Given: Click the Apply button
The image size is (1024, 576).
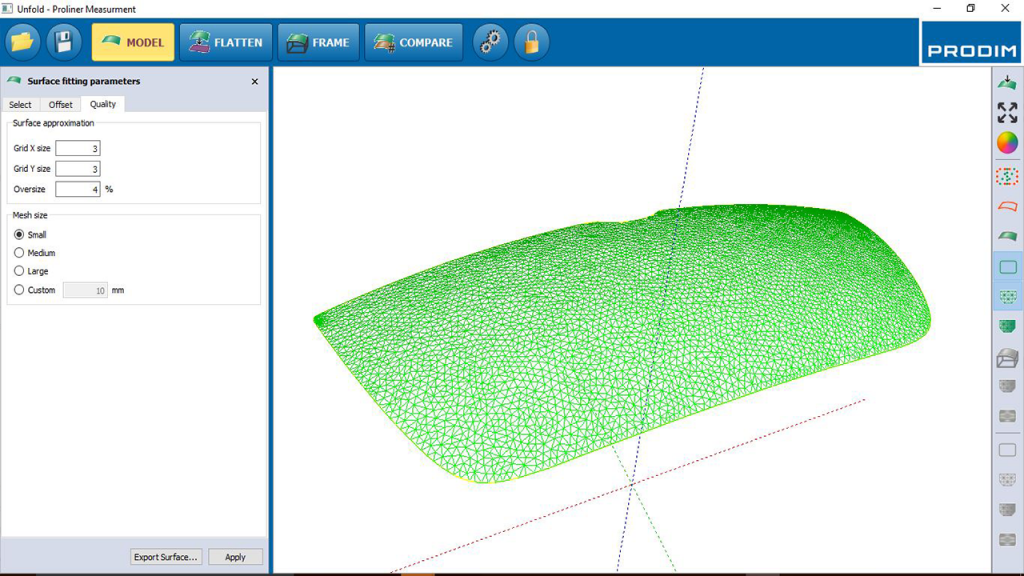Looking at the screenshot, I should pyautogui.click(x=235, y=557).
